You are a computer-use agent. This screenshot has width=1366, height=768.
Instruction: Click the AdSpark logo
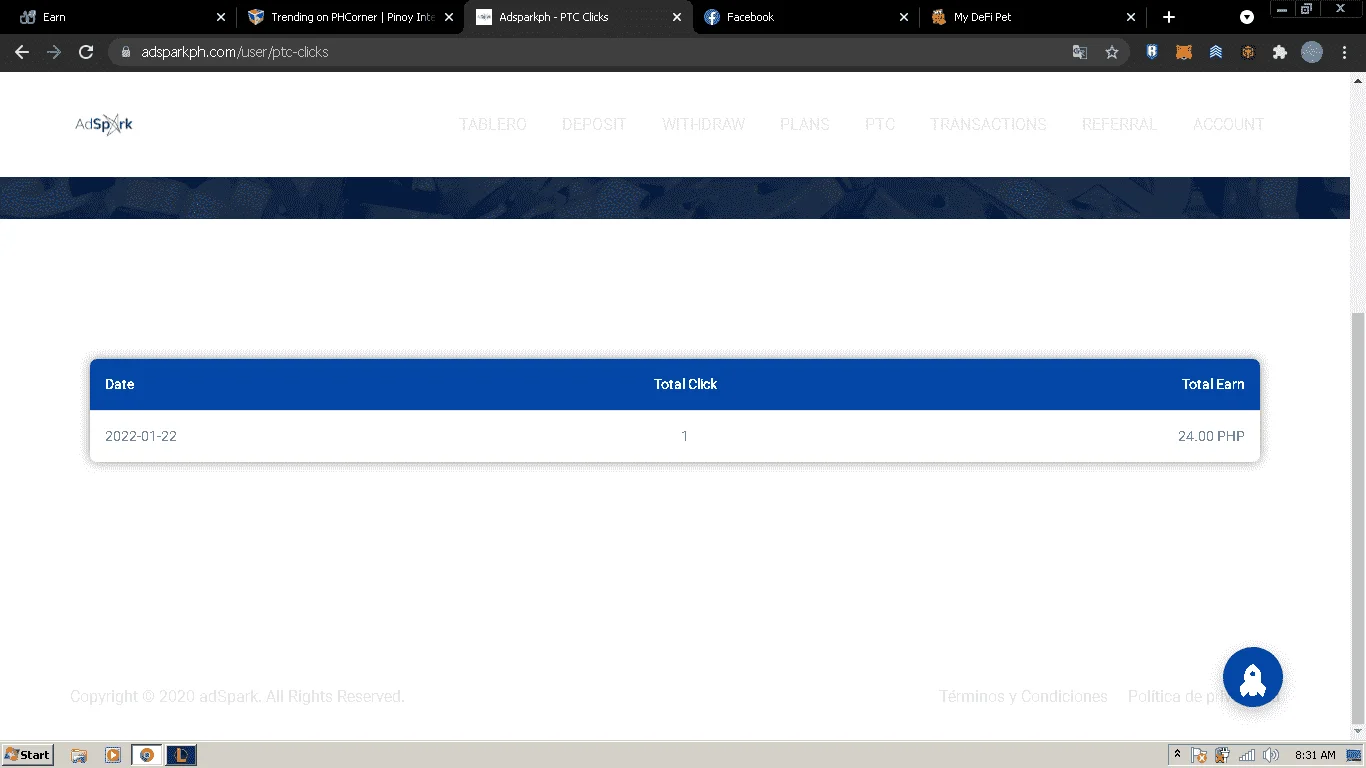point(104,124)
